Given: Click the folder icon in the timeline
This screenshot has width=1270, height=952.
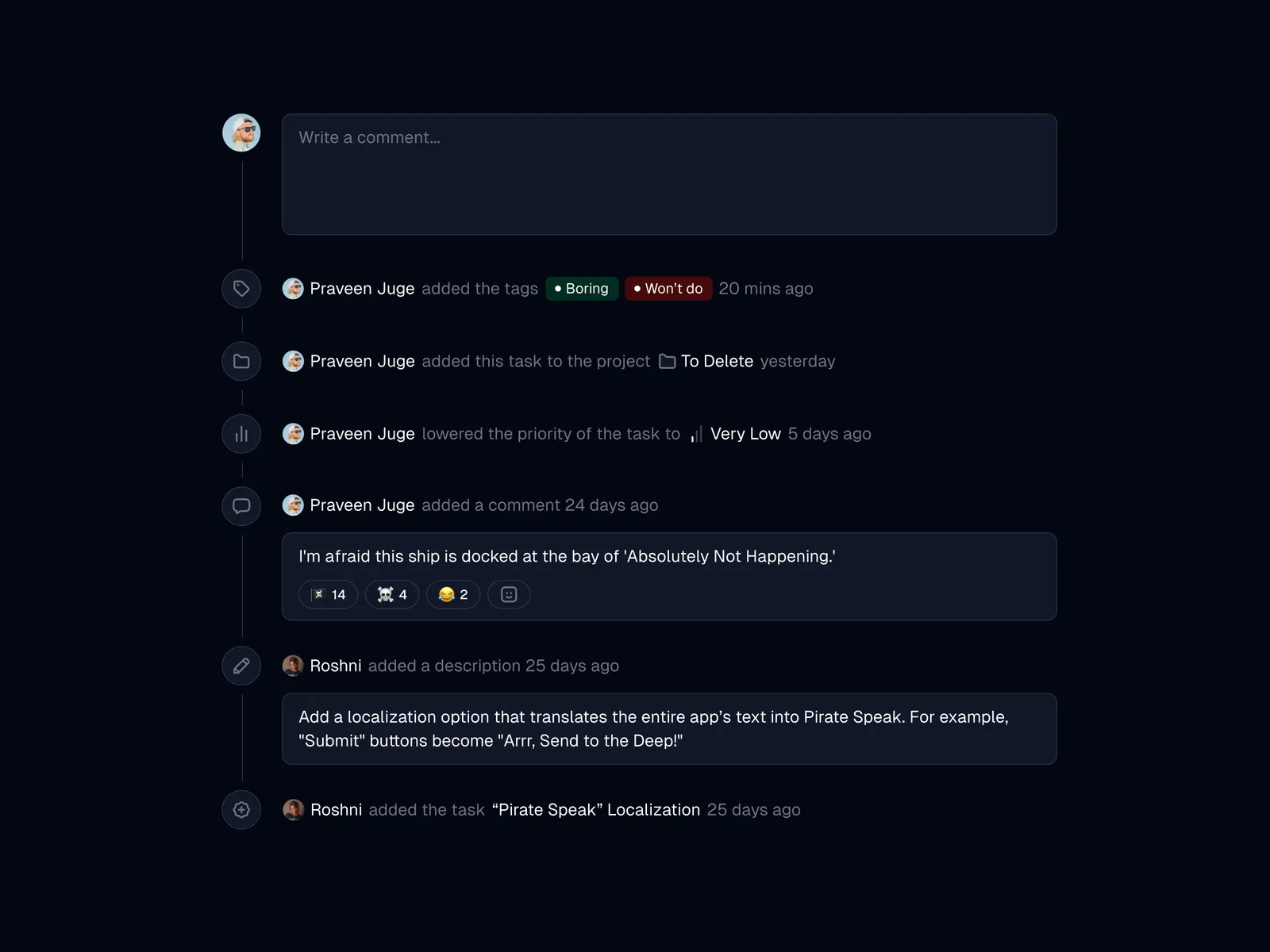Looking at the screenshot, I should coord(241,362).
